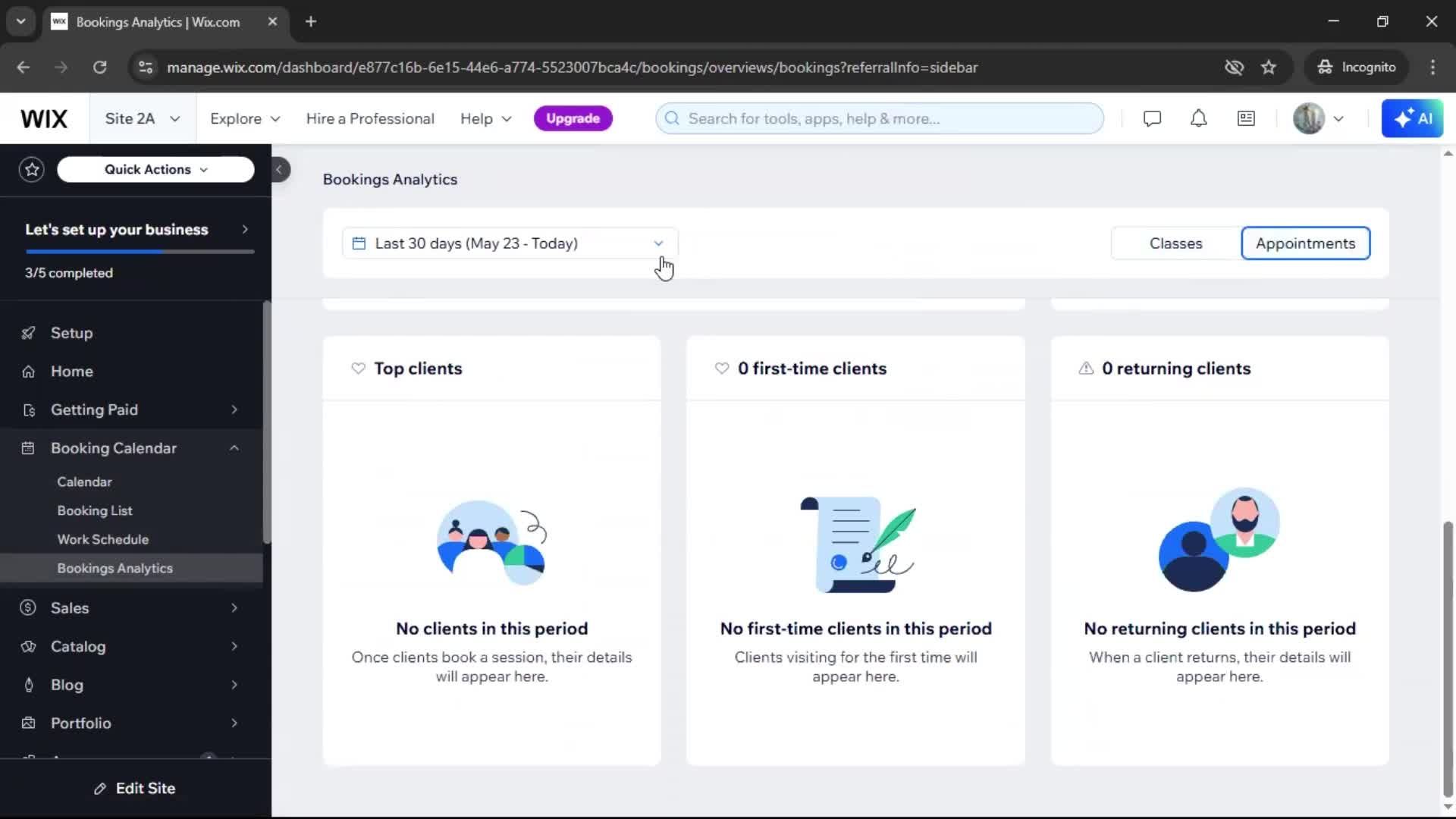Expand the Portfolio submenu arrow
Image resolution: width=1456 pixels, height=819 pixels.
(234, 723)
